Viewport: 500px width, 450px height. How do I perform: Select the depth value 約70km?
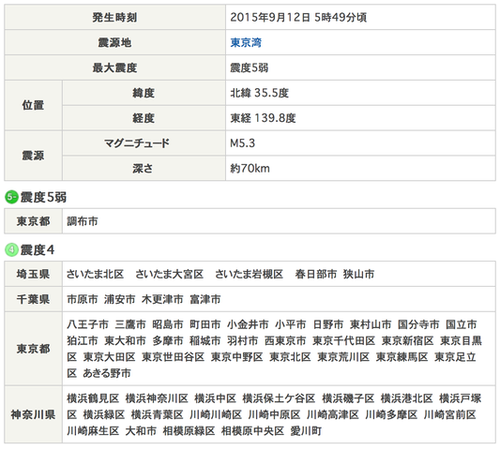[x=250, y=168]
